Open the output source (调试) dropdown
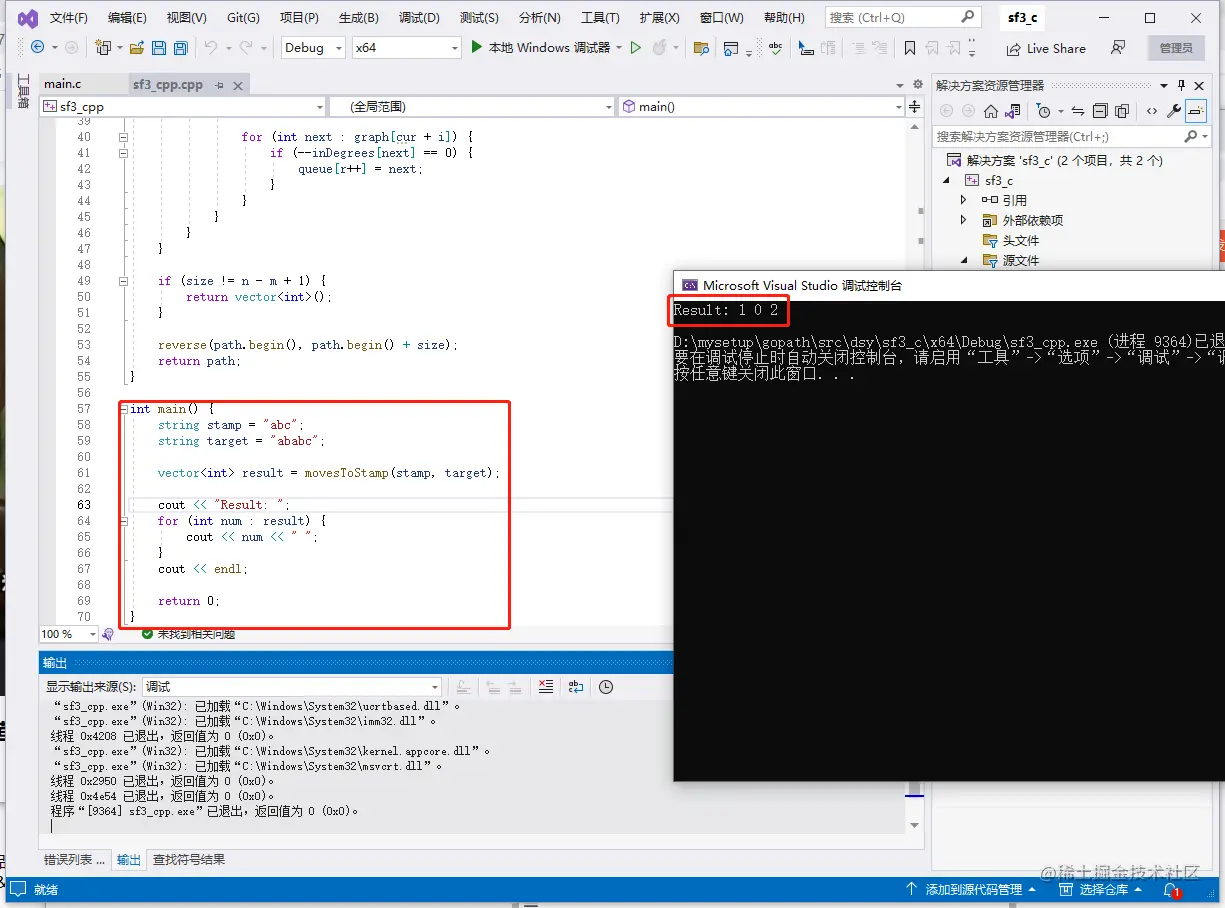 292,687
